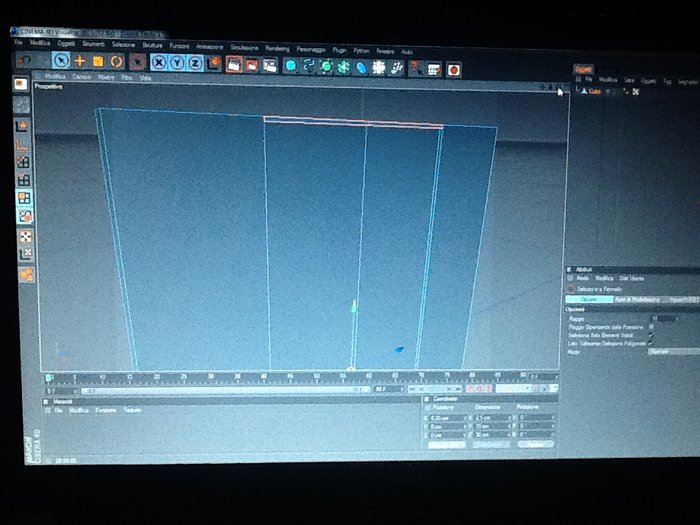Select the Scale tool square icon

click(98, 61)
